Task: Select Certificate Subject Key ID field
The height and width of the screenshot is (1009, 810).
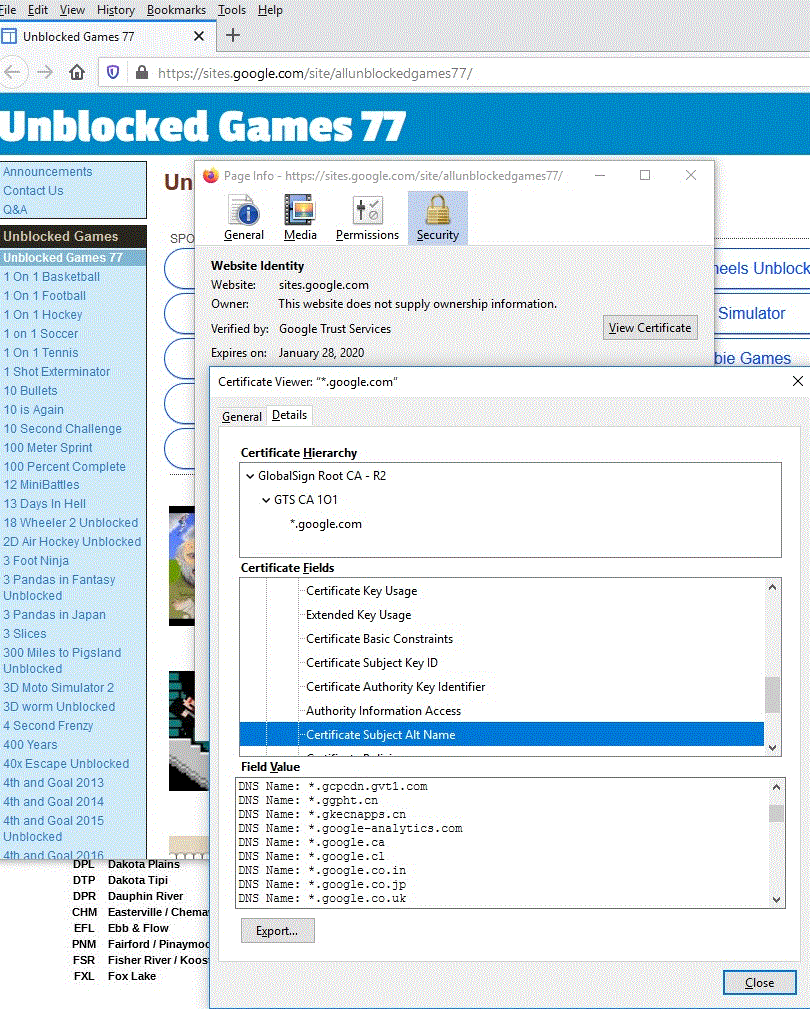Action: pos(372,663)
